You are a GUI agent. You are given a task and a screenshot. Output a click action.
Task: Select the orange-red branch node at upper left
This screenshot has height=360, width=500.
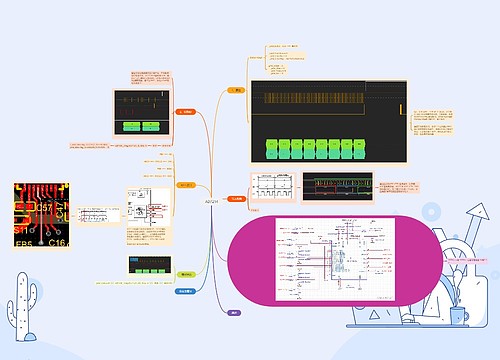pos(185,112)
